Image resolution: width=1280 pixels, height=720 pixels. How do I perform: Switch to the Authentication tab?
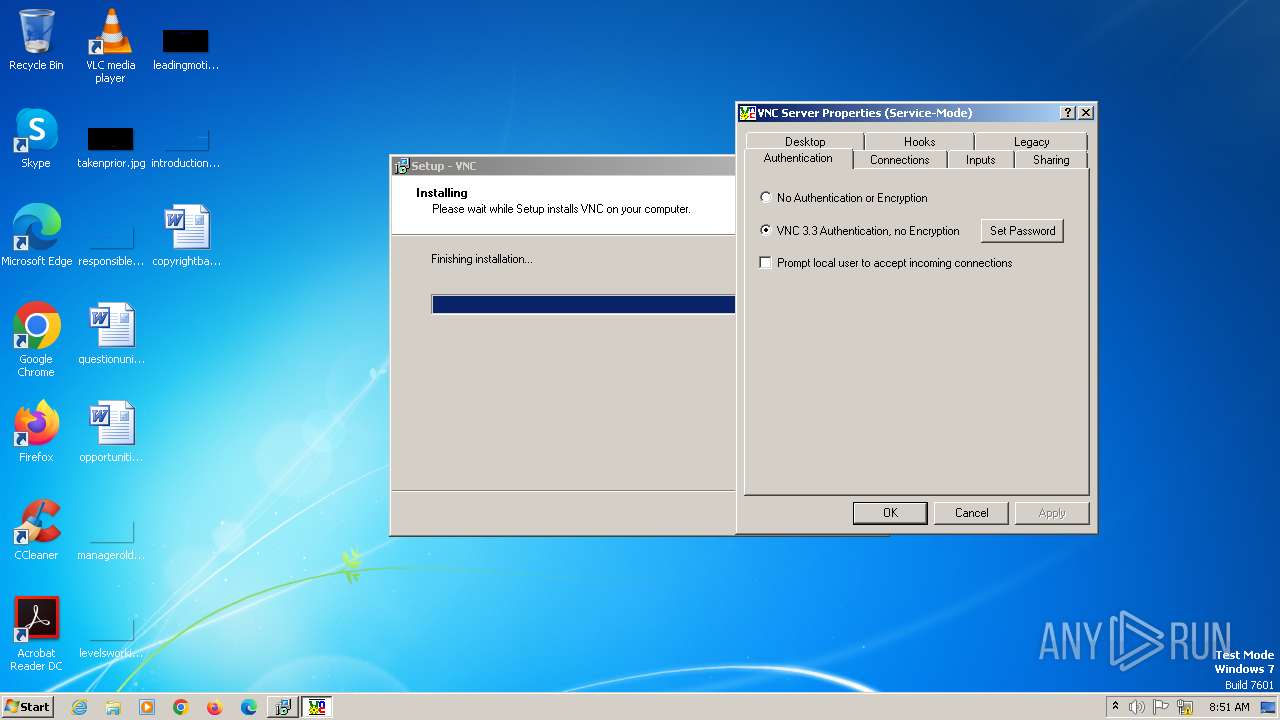[798, 158]
